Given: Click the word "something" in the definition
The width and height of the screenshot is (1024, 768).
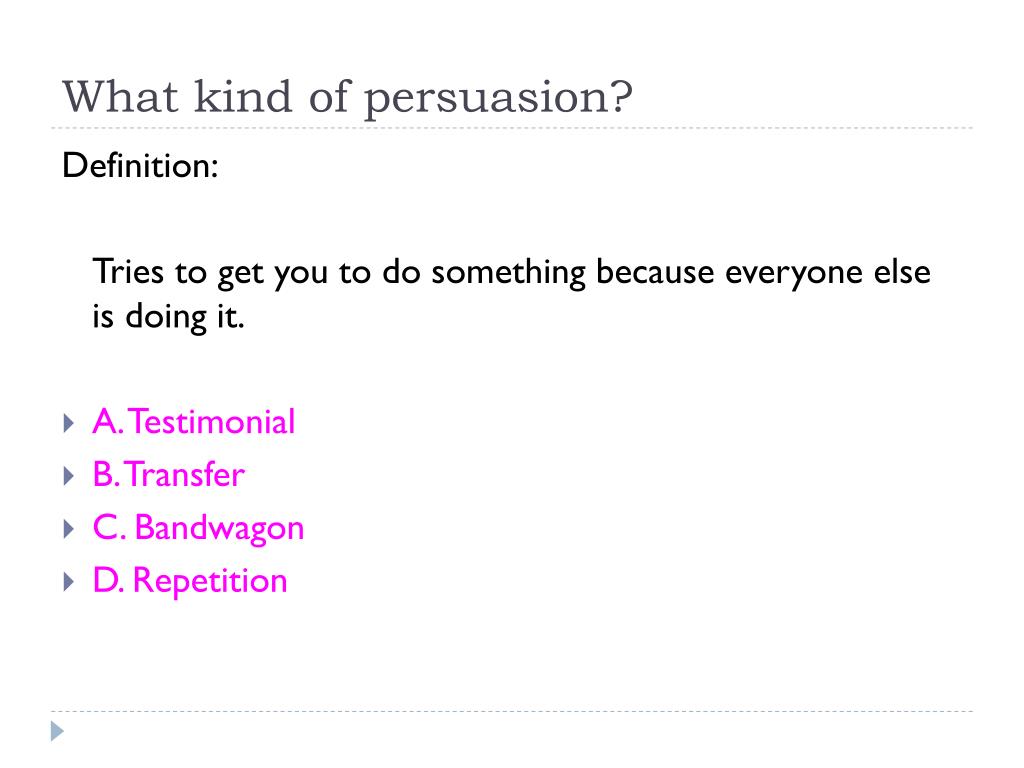Looking at the screenshot, I should pyautogui.click(x=509, y=274).
